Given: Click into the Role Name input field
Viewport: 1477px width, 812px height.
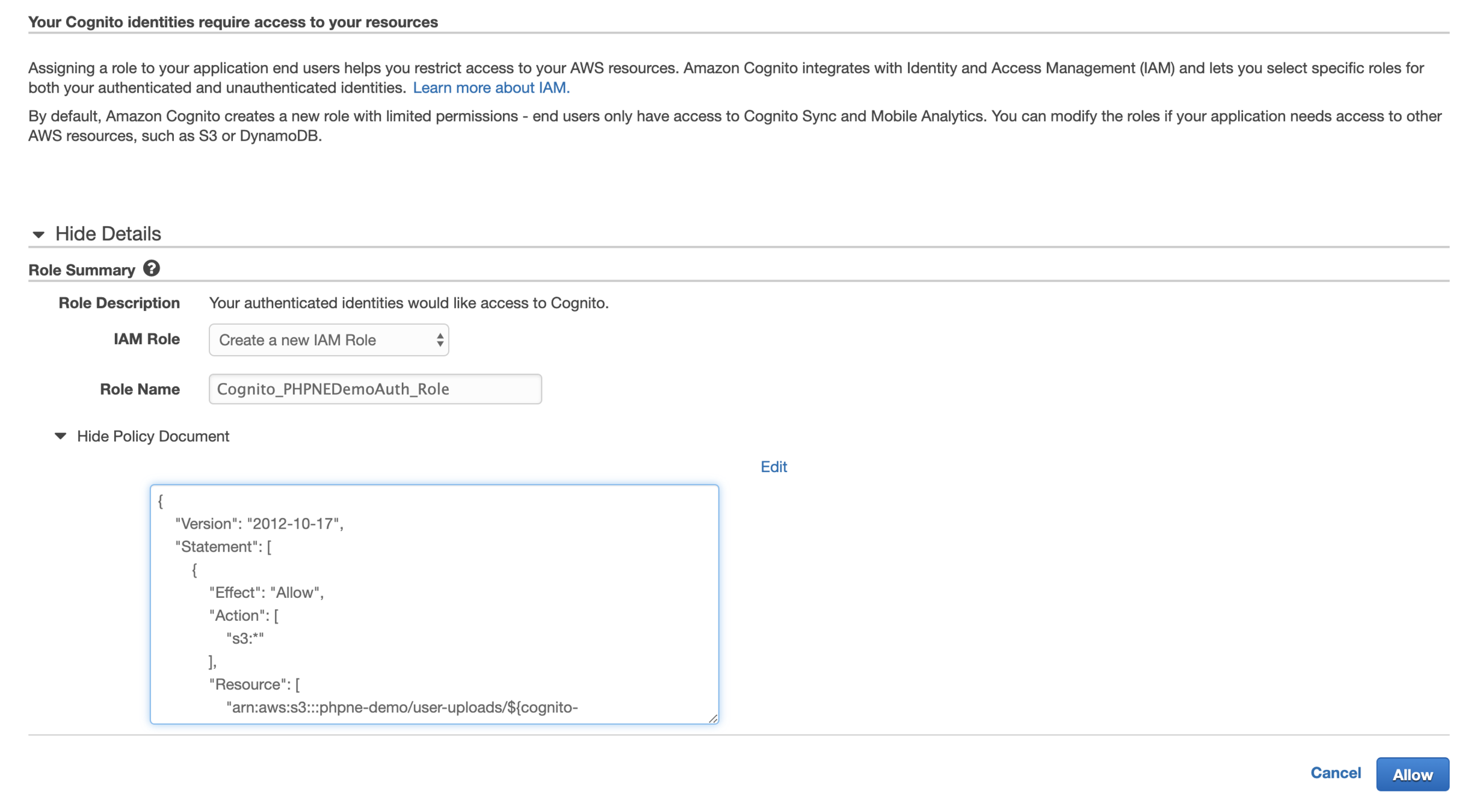Looking at the screenshot, I should coord(375,389).
